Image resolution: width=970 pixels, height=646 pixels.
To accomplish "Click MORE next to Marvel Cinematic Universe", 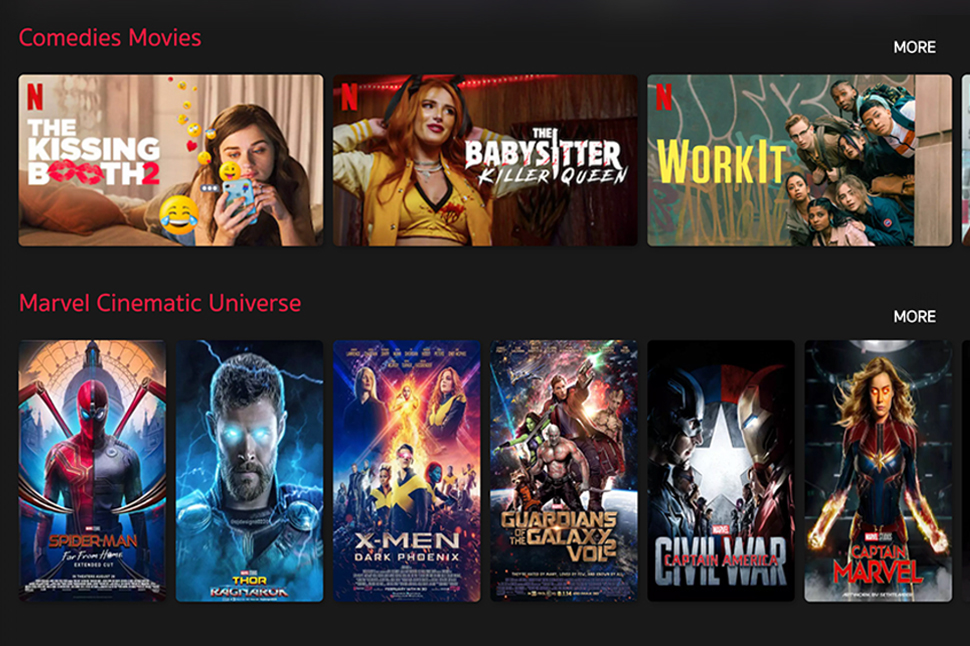I will pyautogui.click(x=914, y=316).
